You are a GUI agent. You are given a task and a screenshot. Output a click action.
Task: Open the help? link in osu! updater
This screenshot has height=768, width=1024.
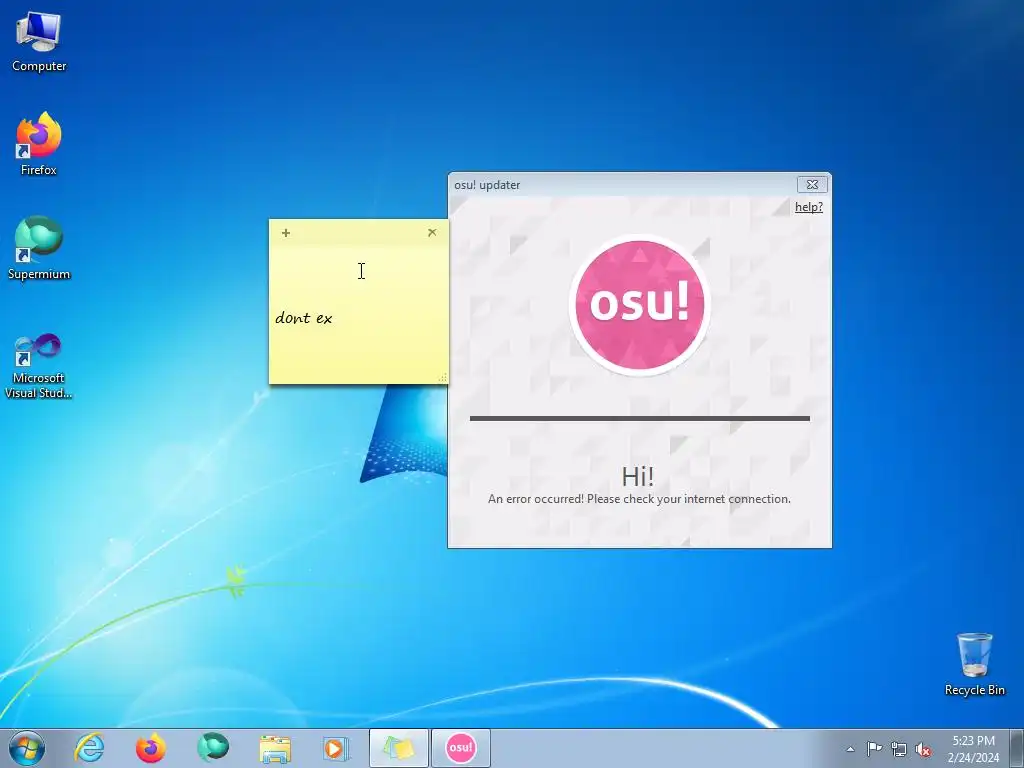click(x=808, y=207)
